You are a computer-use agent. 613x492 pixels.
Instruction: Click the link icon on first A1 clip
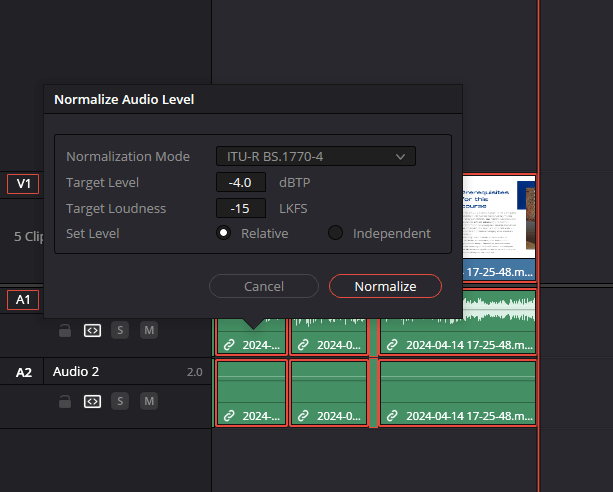point(229,345)
